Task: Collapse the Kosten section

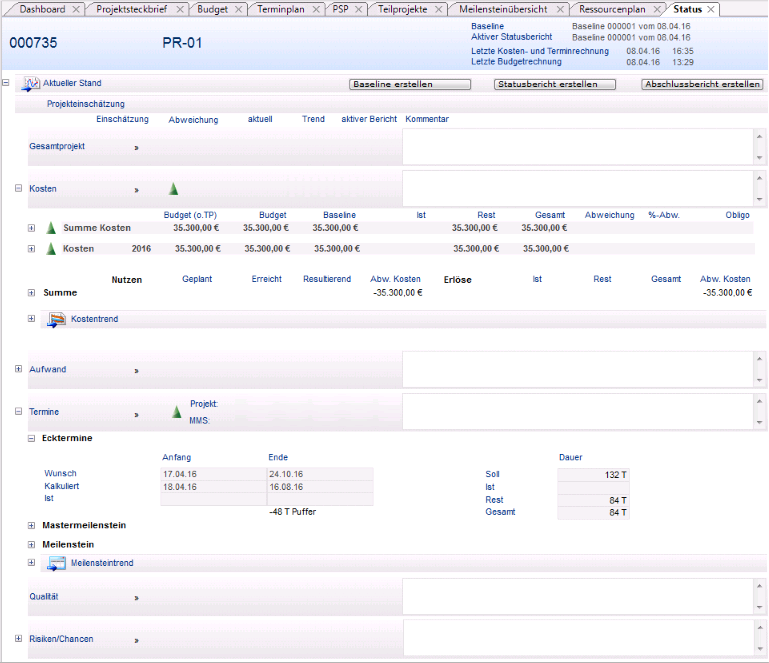Action: (x=19, y=188)
